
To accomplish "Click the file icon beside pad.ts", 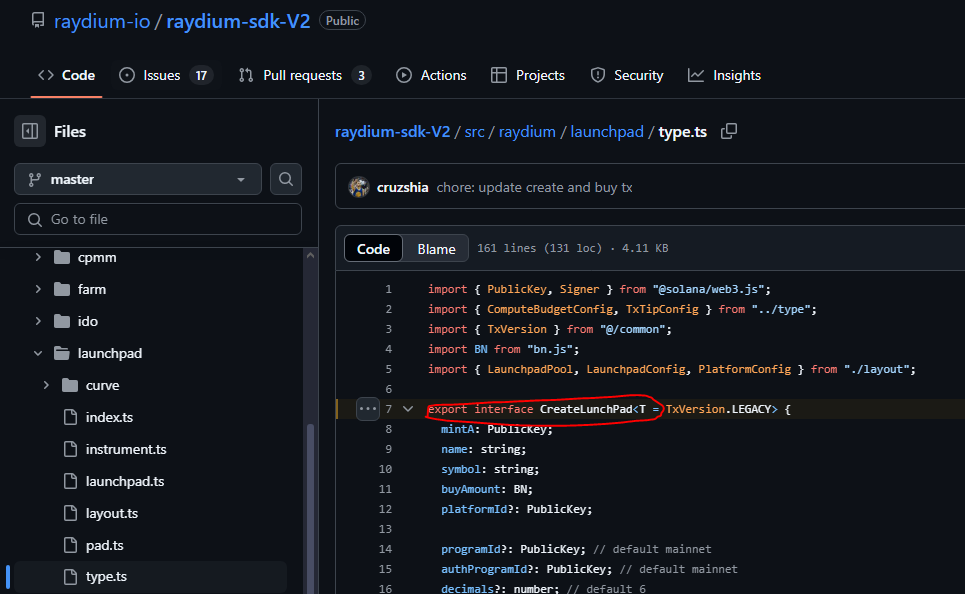I will (x=70, y=545).
